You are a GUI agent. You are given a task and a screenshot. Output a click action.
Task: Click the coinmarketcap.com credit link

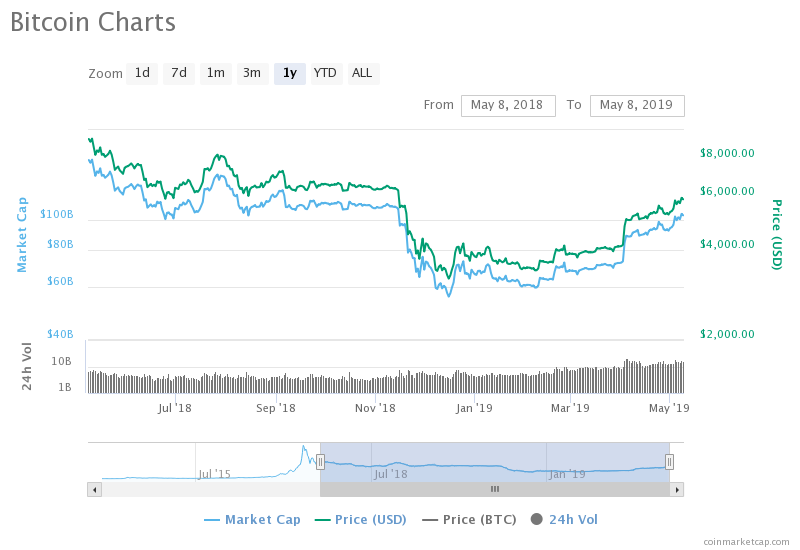click(746, 542)
